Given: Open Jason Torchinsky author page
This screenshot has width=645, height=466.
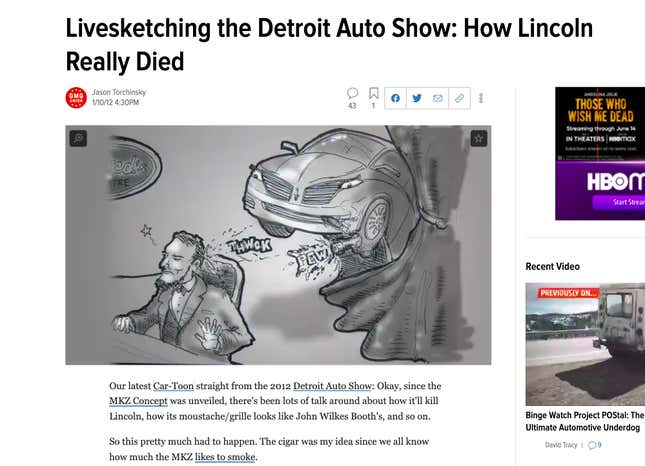Looking at the screenshot, I should pyautogui.click(x=119, y=92).
